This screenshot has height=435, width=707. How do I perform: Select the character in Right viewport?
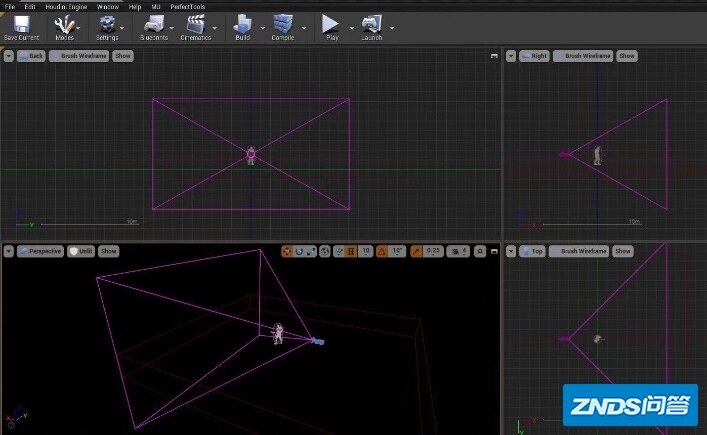pos(597,156)
